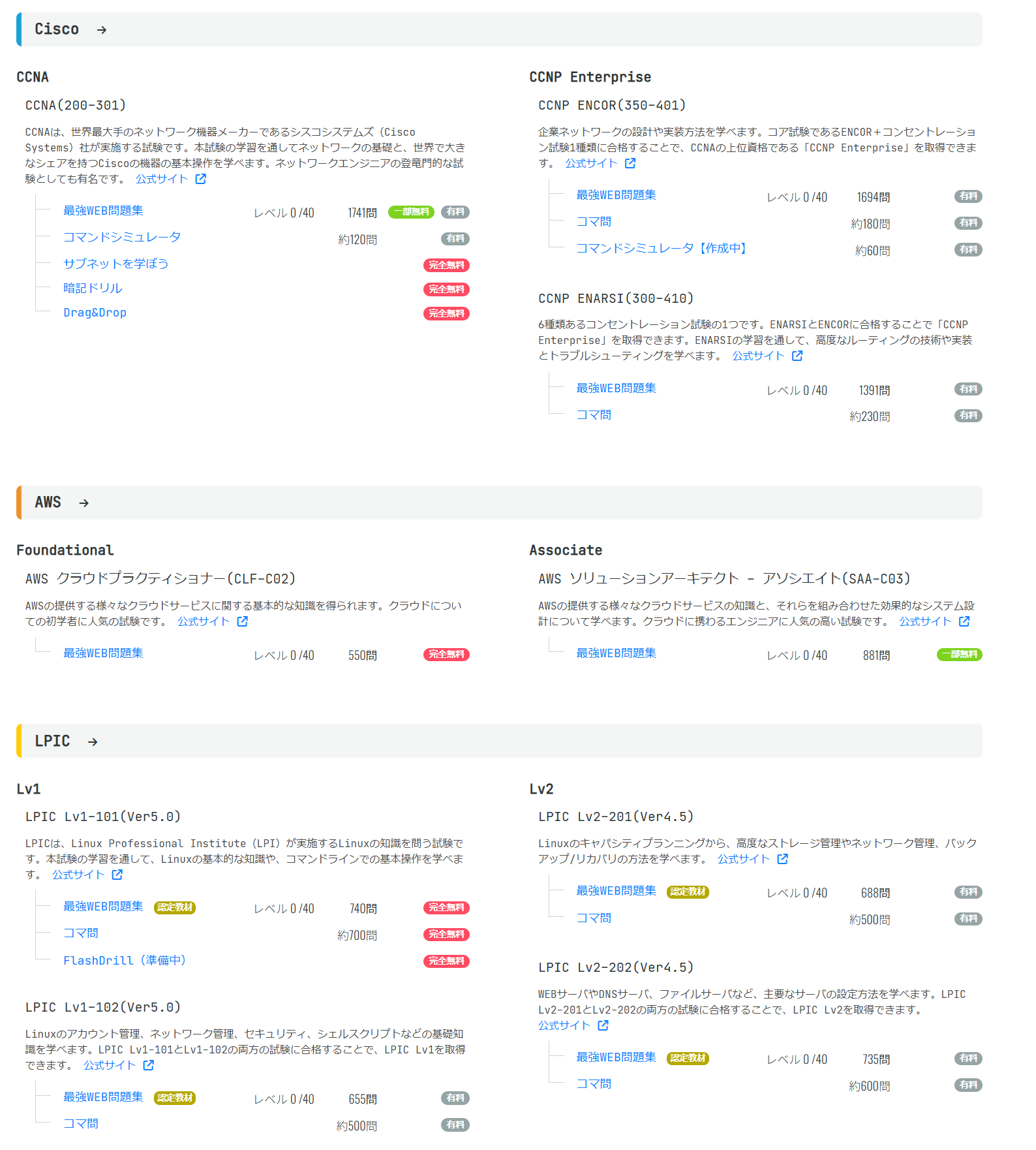This screenshot has height=1150, width=1036.
Task: Open FlashDrill（準備中） under LPIC Lv1-101
Action: (x=125, y=961)
